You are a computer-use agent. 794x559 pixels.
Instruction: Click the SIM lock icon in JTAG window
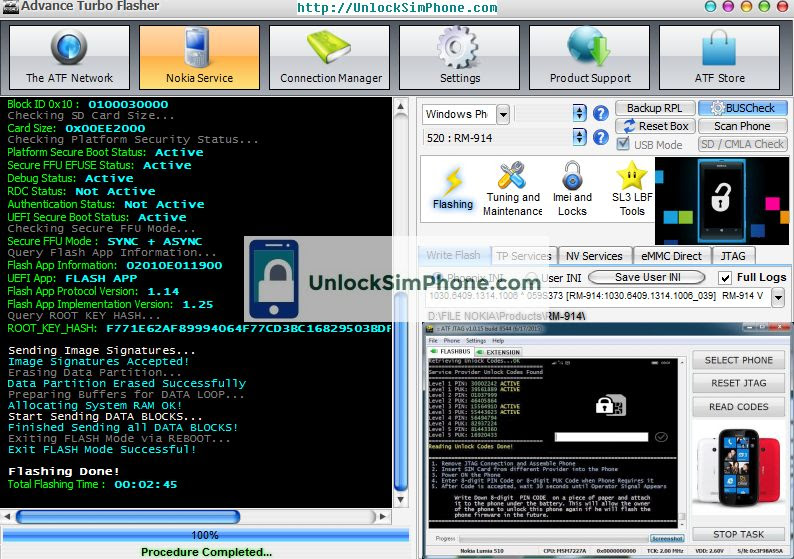pyautogui.click(x=611, y=406)
